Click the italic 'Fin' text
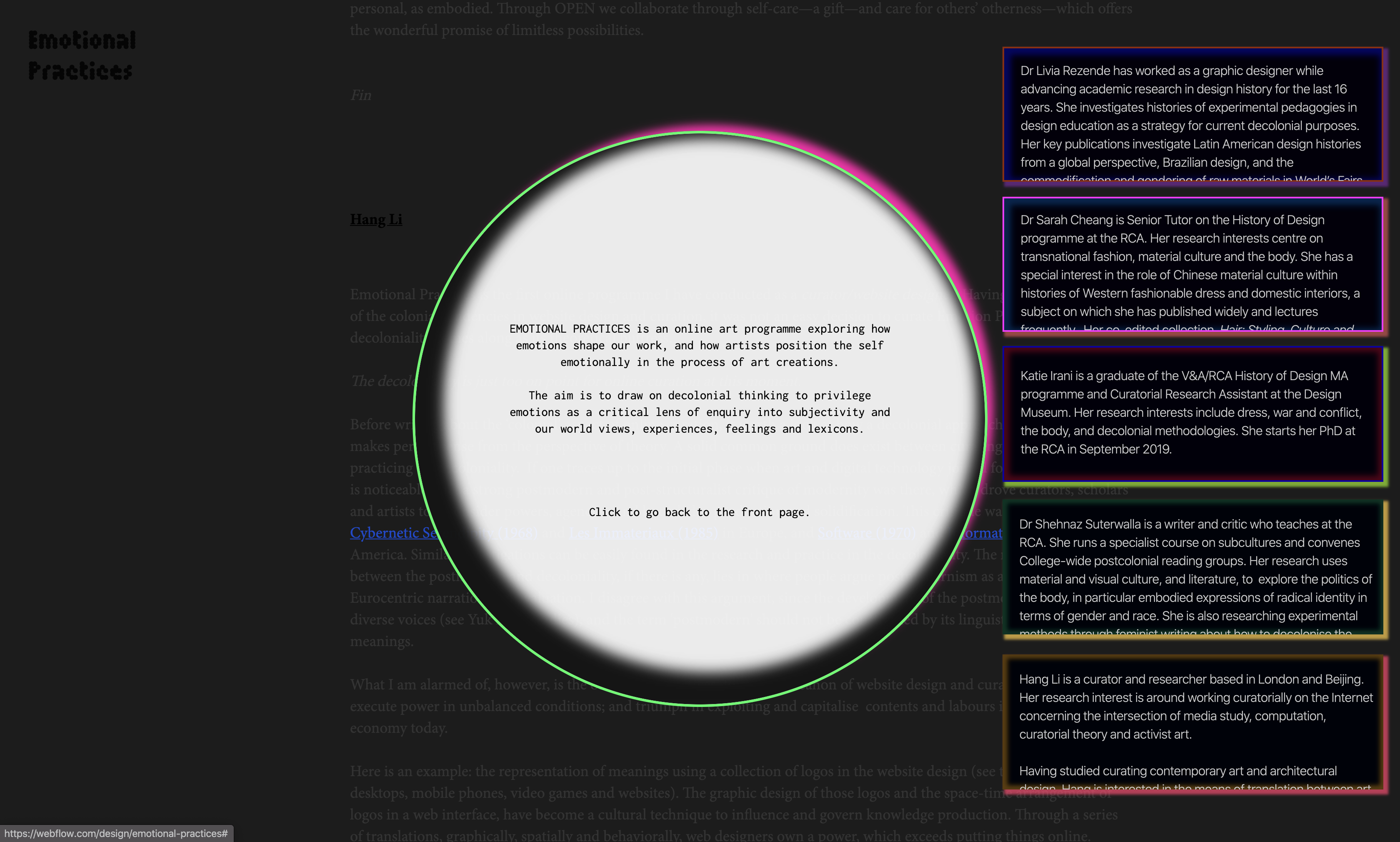The width and height of the screenshot is (1400, 842). coord(361,95)
